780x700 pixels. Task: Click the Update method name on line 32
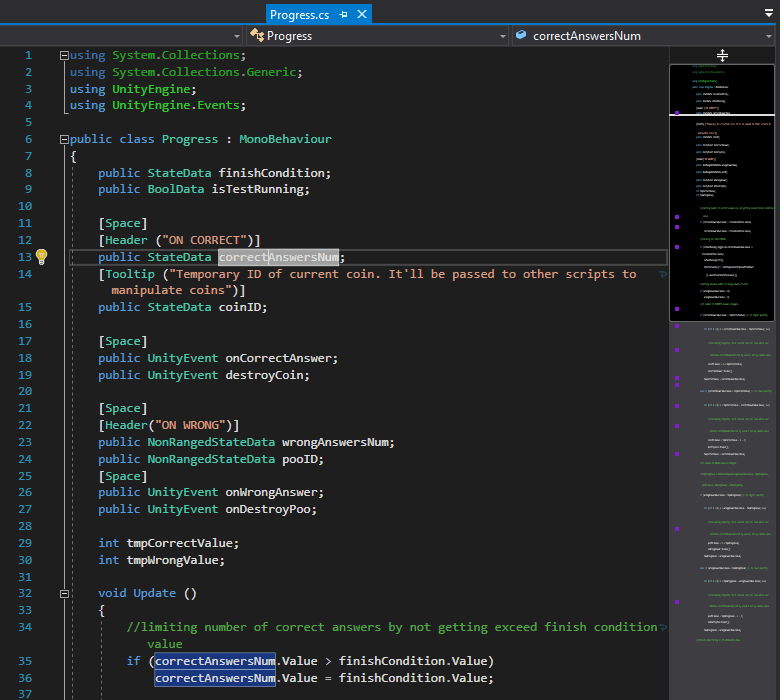point(155,594)
